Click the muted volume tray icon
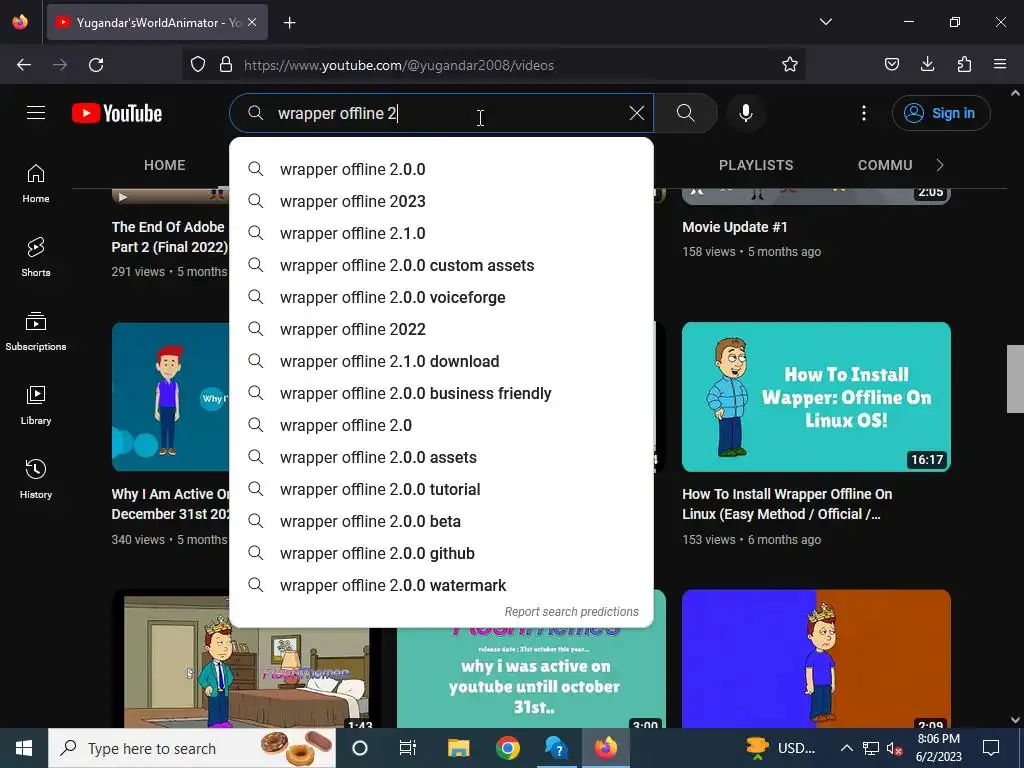 click(x=894, y=748)
